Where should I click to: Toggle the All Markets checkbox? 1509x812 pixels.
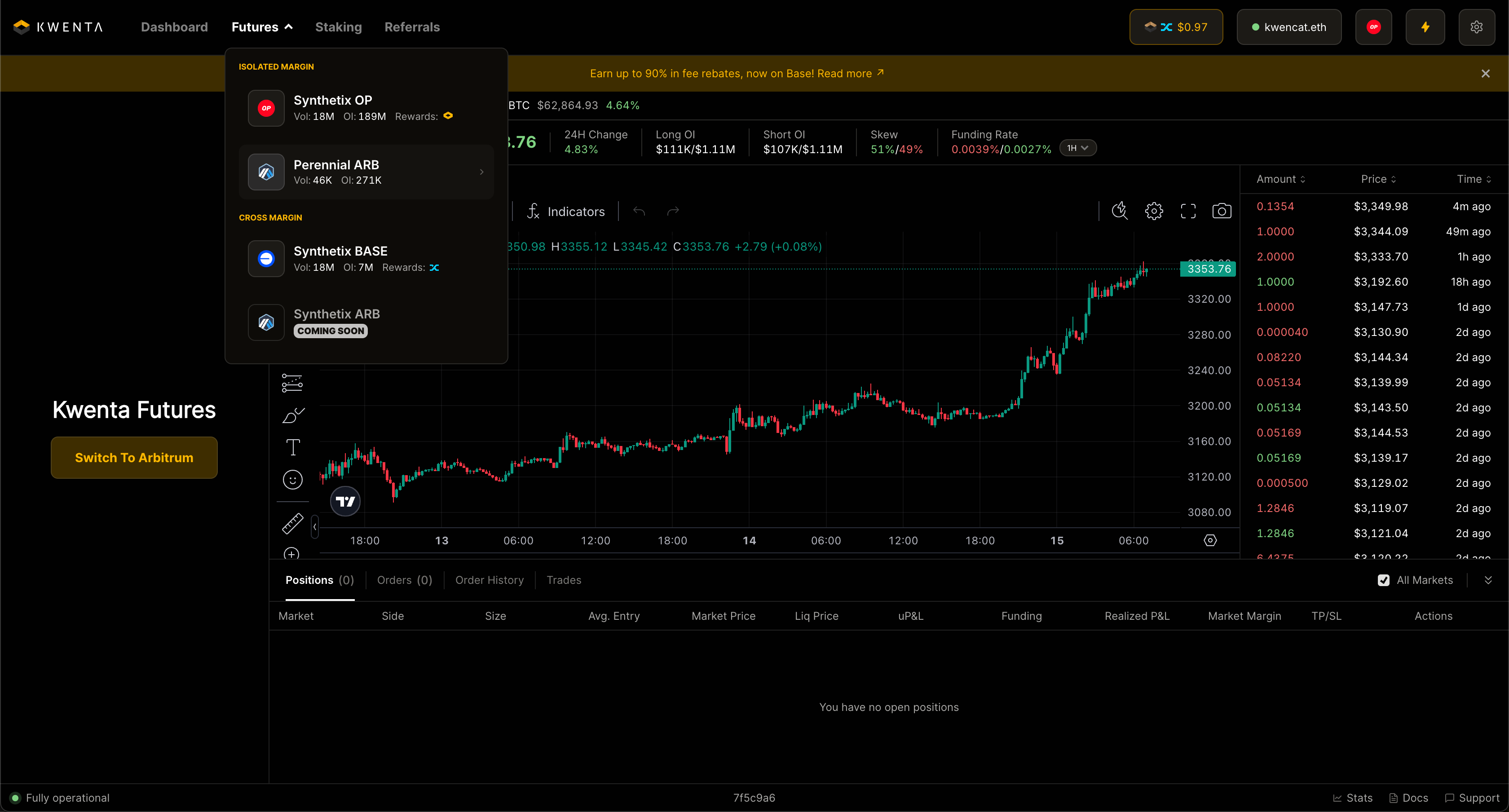[x=1383, y=580]
